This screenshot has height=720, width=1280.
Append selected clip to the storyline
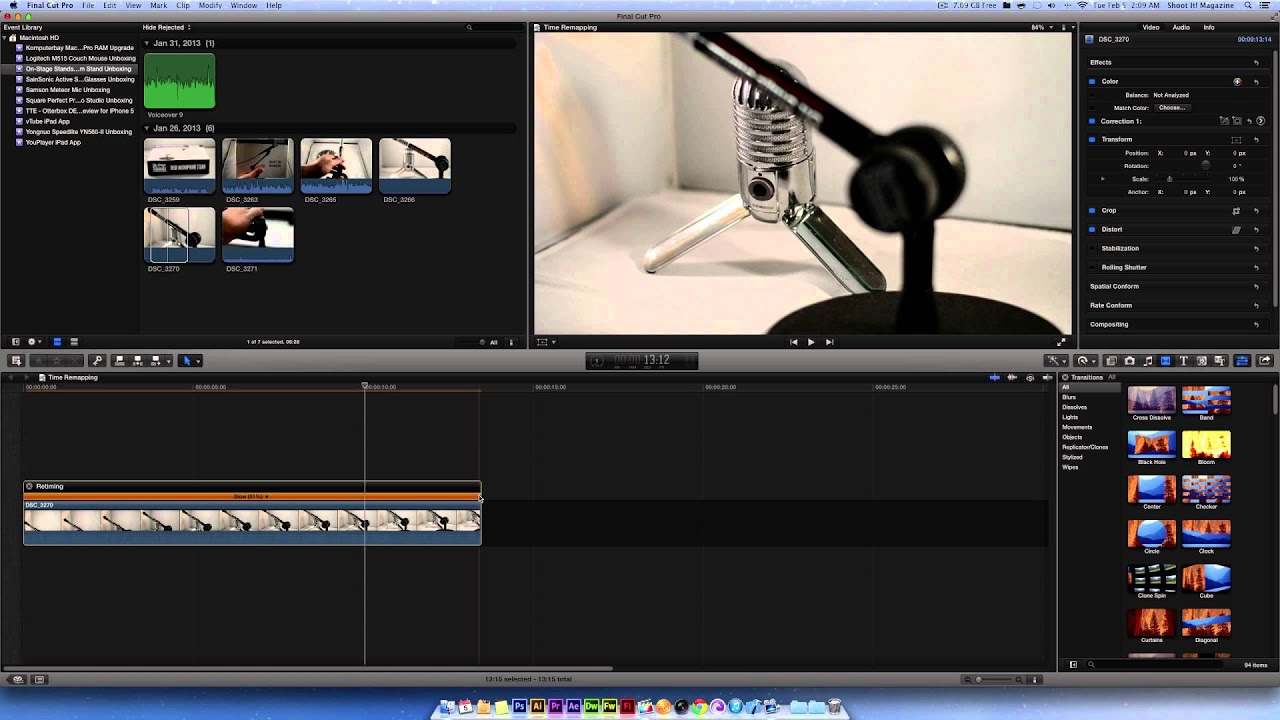tap(156, 361)
